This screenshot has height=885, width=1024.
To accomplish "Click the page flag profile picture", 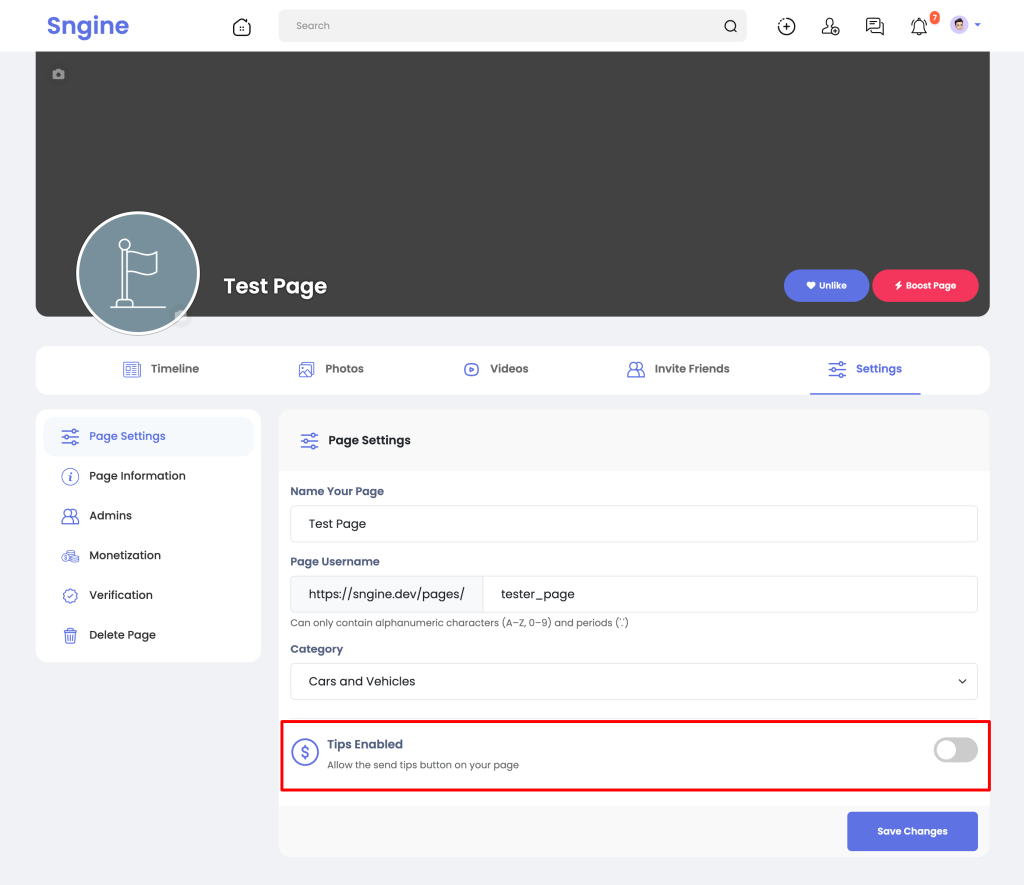I will pos(138,272).
